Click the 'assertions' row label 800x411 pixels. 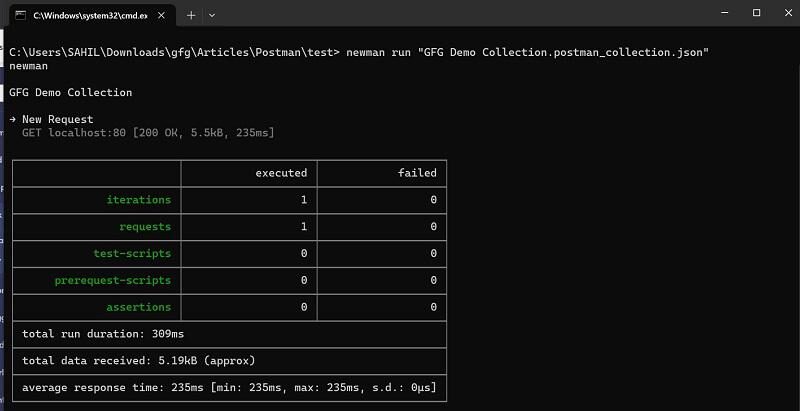(139, 307)
